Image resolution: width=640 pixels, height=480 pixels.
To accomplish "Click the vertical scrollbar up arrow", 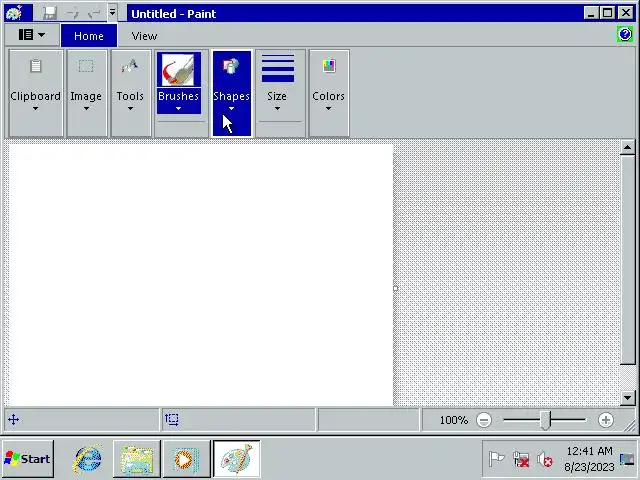I will [x=627, y=147].
